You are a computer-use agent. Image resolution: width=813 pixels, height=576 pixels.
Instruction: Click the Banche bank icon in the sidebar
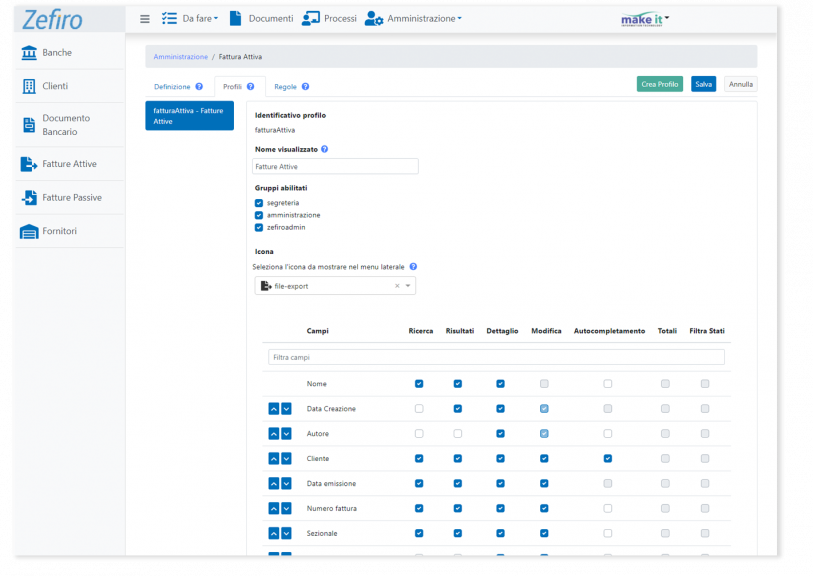pyautogui.click(x=29, y=52)
